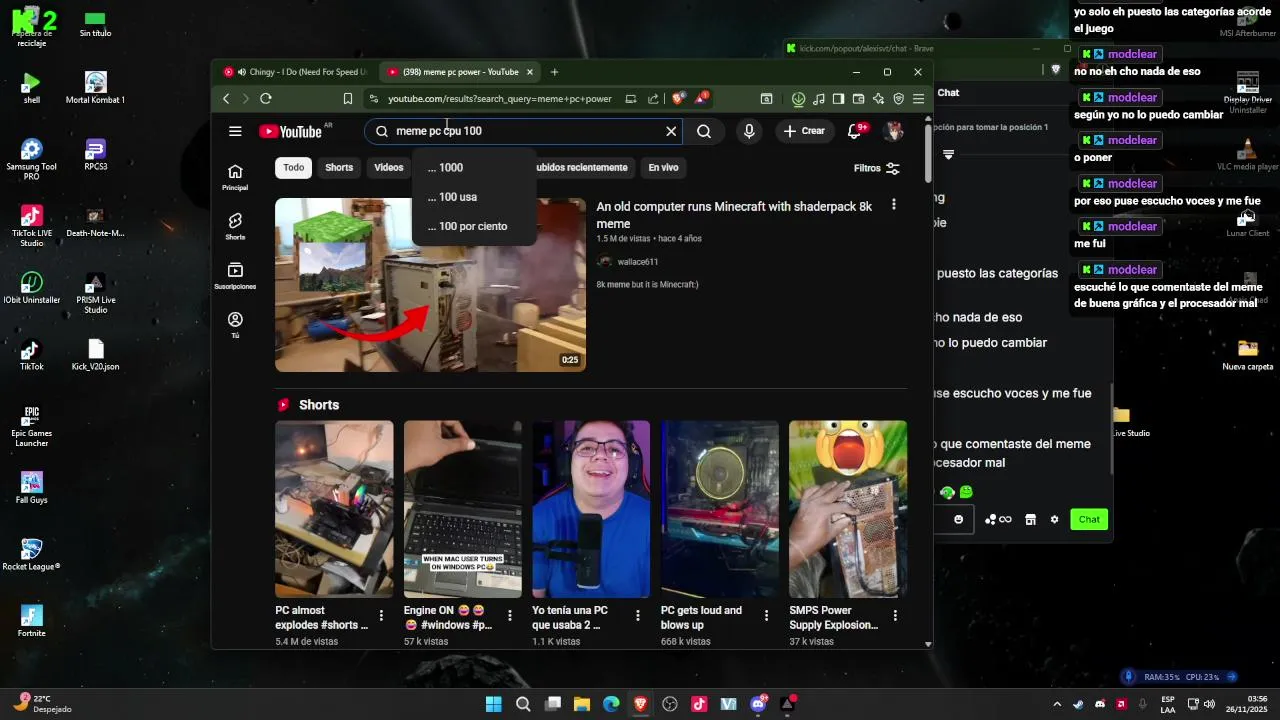Bookmark this page in Brave

(x=347, y=98)
